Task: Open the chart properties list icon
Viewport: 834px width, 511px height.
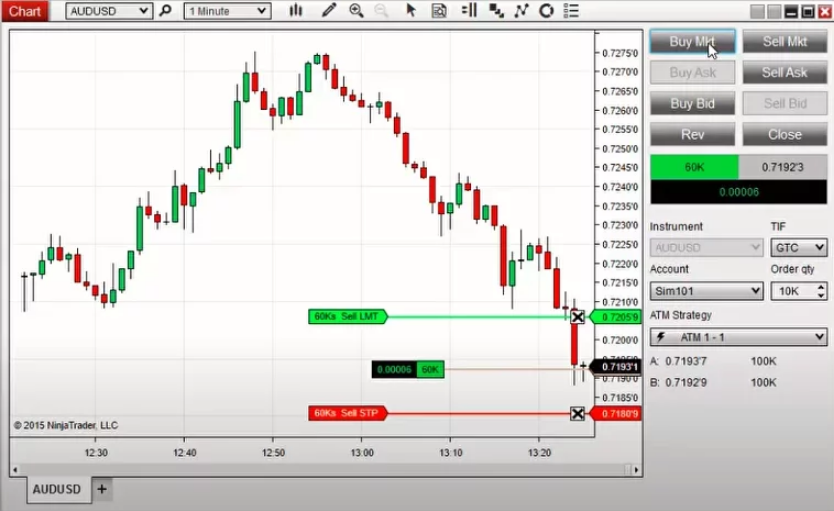Action: 572,11
